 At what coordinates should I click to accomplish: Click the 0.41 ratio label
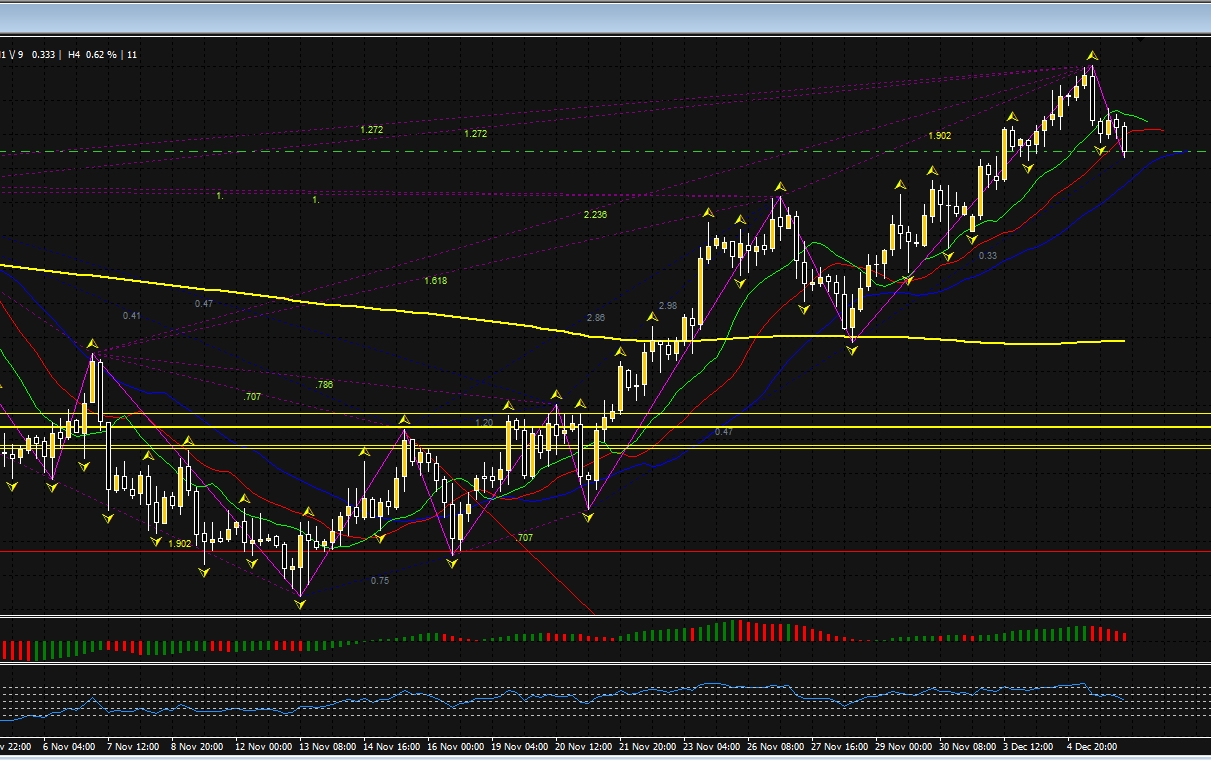[132, 316]
